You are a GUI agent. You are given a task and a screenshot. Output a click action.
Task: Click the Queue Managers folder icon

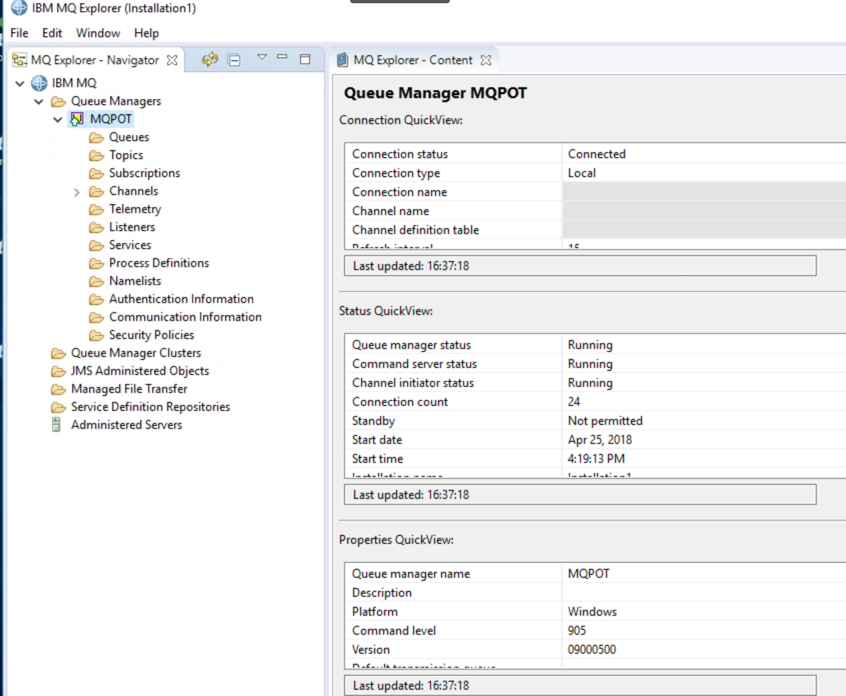point(58,101)
